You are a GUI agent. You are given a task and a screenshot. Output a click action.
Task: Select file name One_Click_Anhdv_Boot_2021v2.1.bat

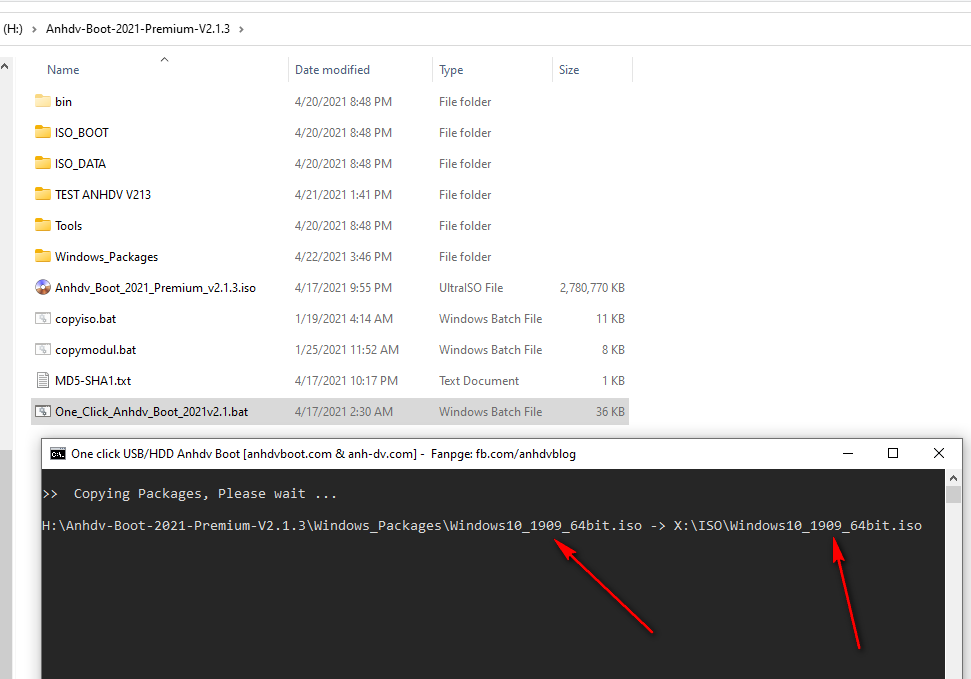pyautogui.click(x=152, y=411)
